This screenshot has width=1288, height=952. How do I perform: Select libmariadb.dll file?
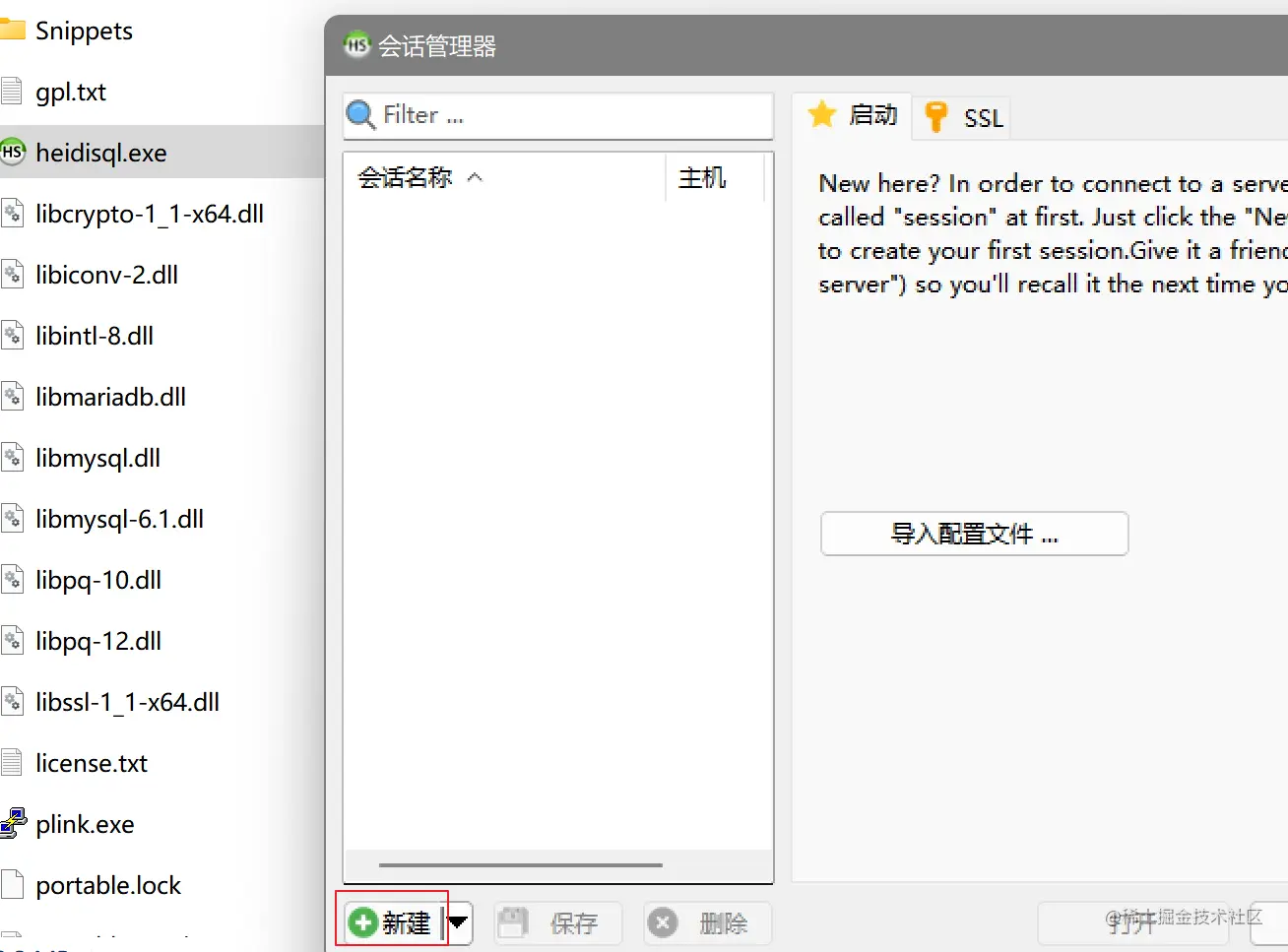[110, 397]
